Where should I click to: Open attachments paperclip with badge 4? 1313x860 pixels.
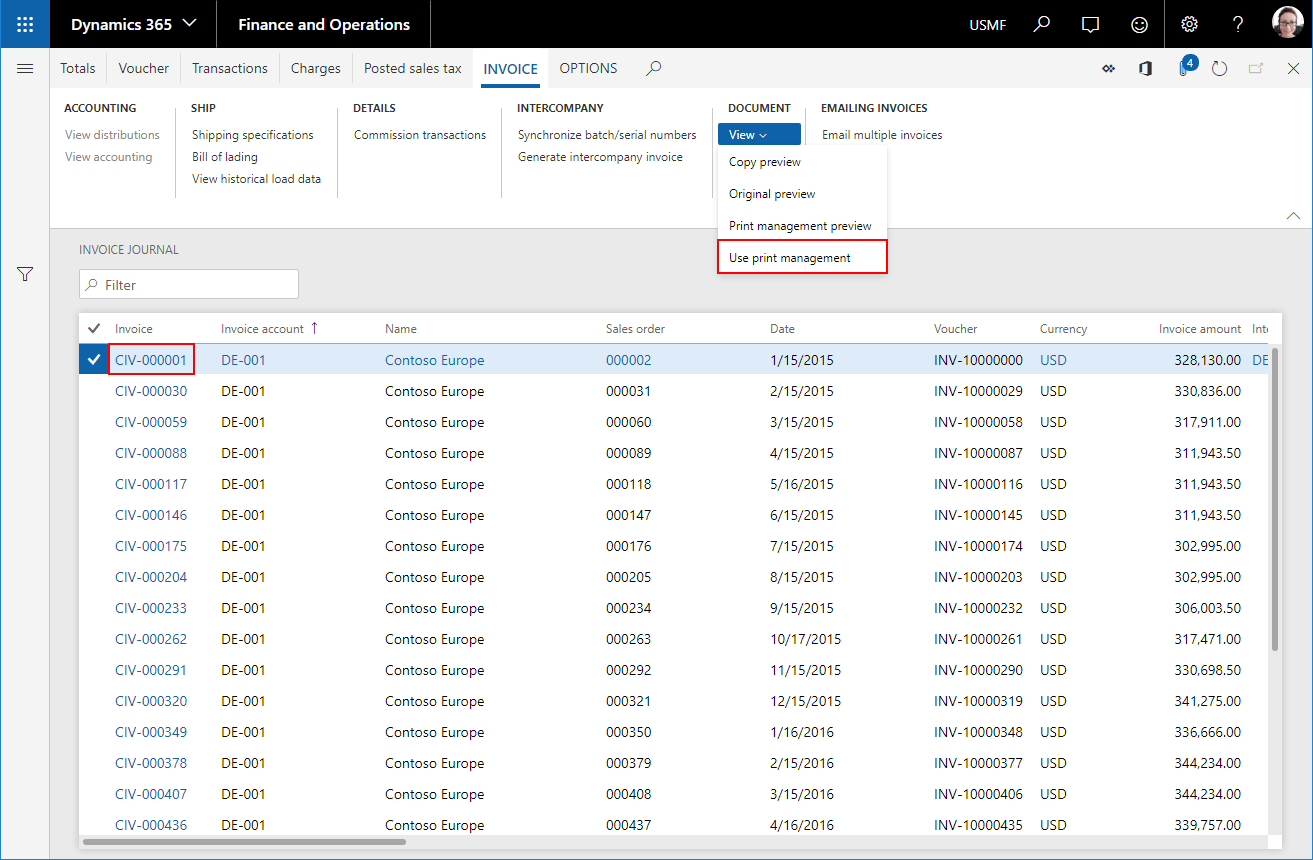pos(1184,67)
